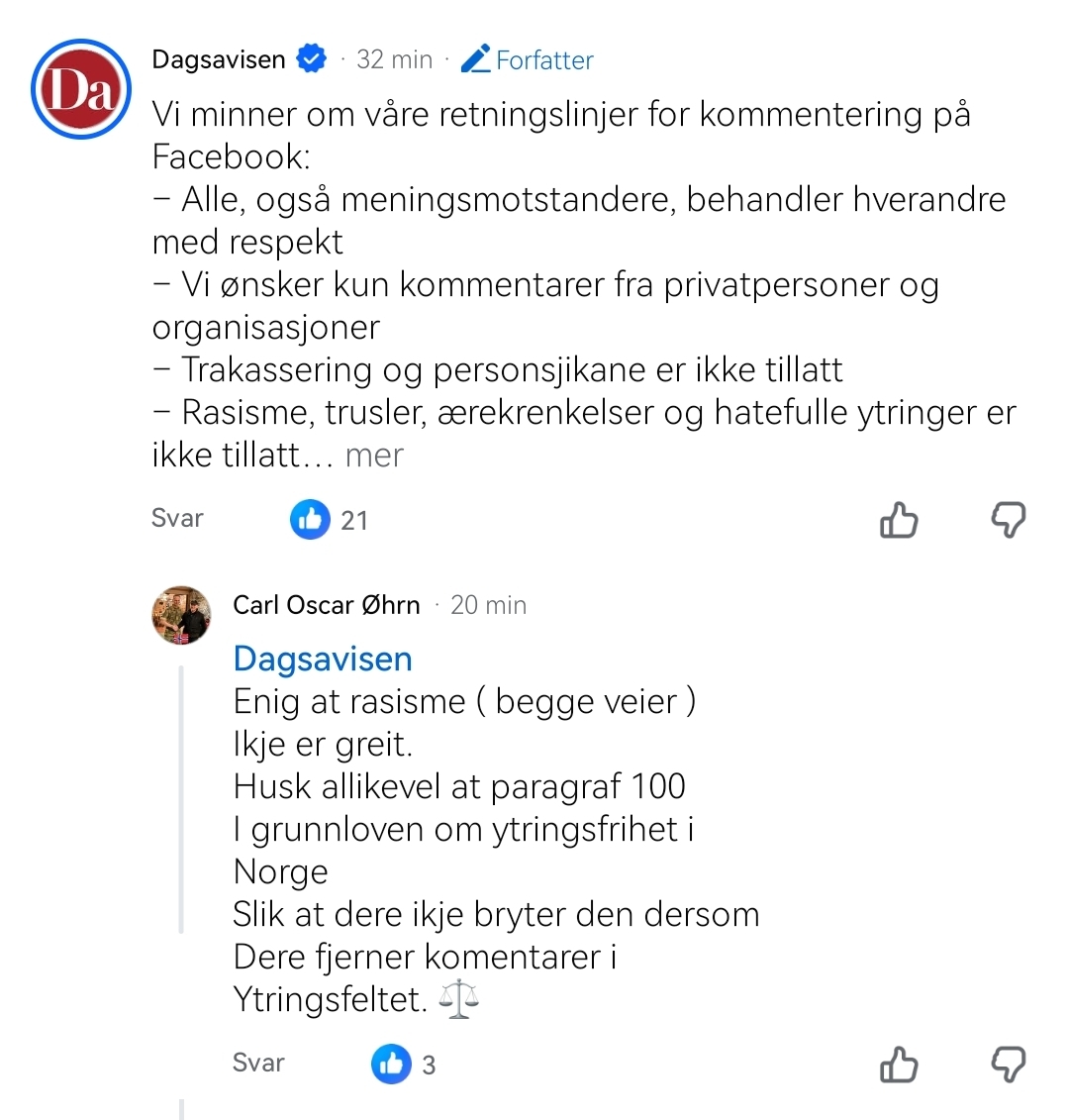The width and height of the screenshot is (1069, 1120).
Task: Click the Carl Oscar Øhrn name
Action: (326, 605)
